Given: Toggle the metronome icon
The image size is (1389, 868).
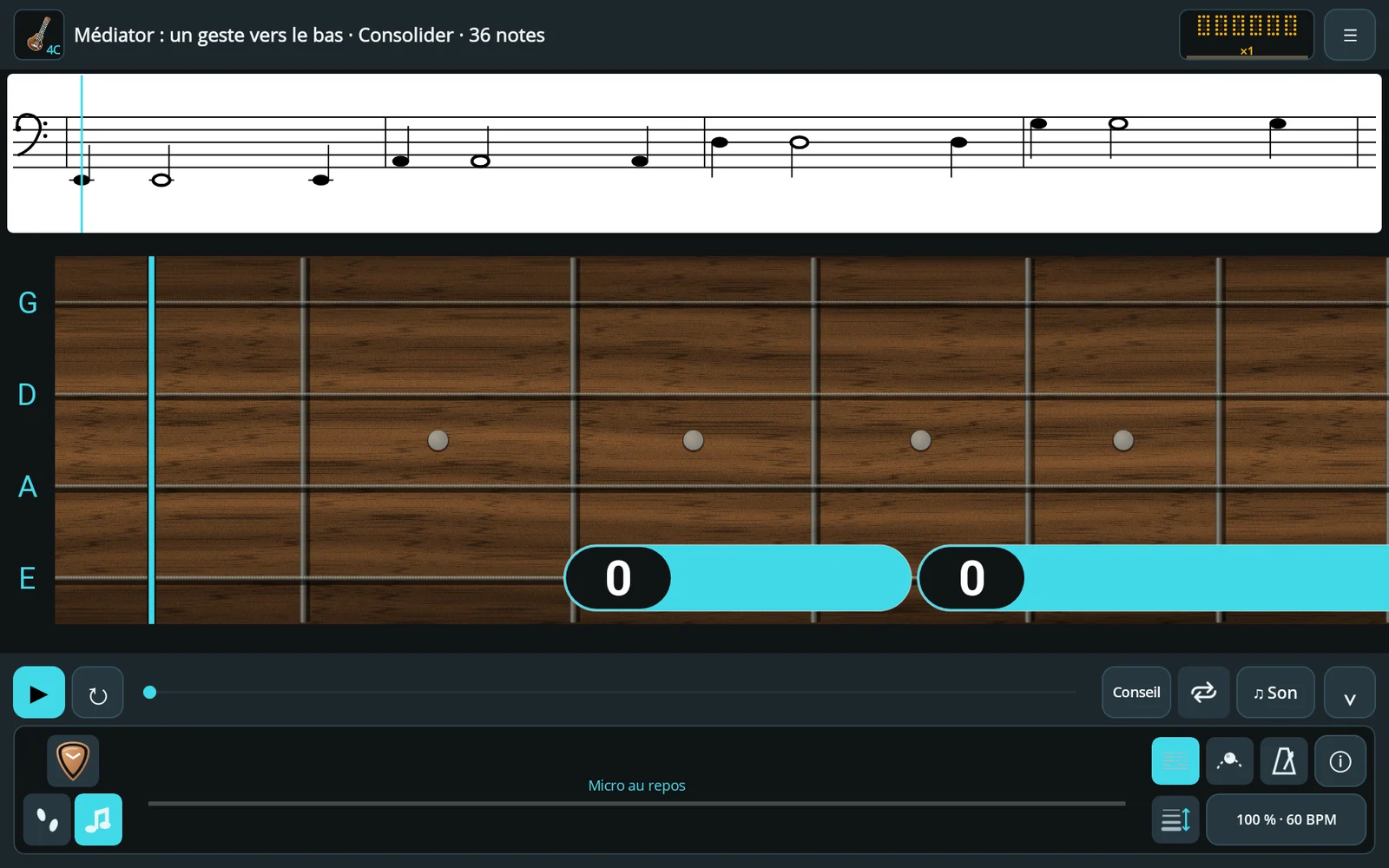Looking at the screenshot, I should click(x=1284, y=761).
